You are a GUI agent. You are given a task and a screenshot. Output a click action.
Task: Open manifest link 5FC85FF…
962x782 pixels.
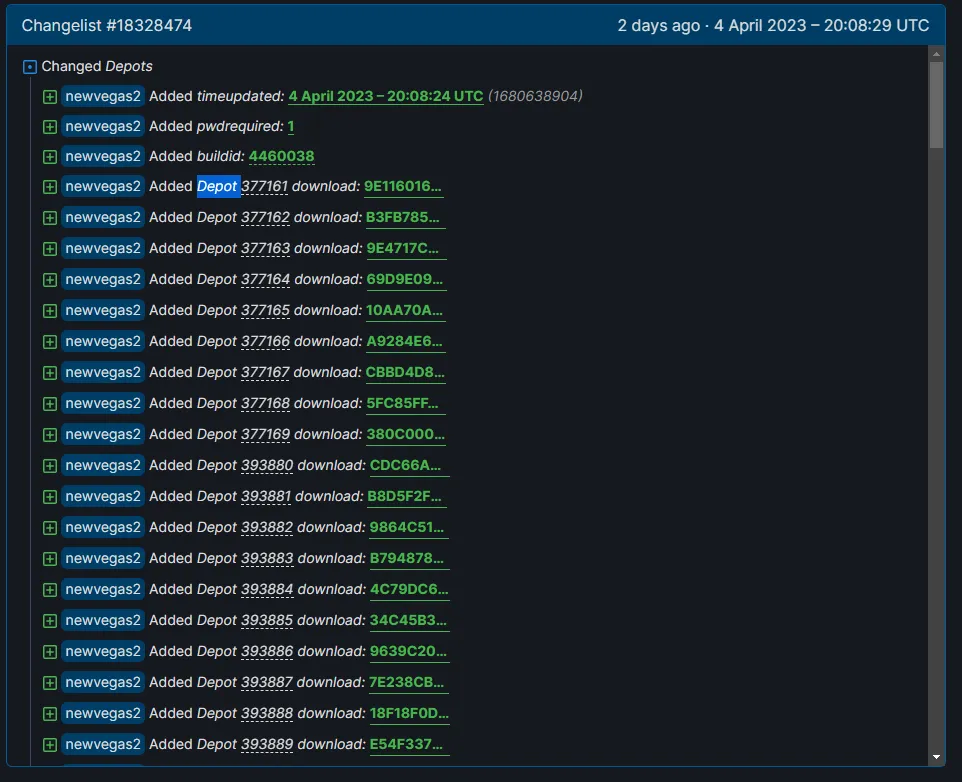tap(406, 403)
